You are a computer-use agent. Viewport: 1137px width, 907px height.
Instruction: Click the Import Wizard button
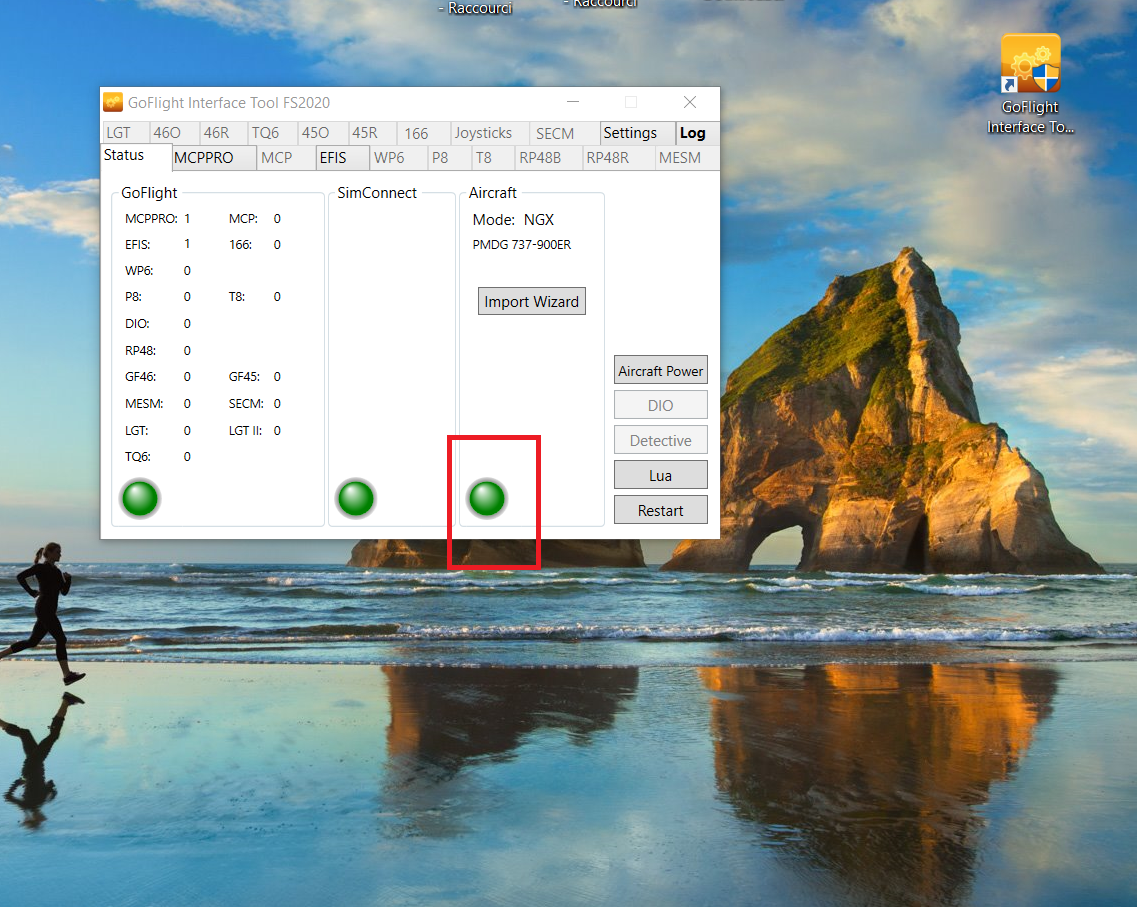(532, 302)
